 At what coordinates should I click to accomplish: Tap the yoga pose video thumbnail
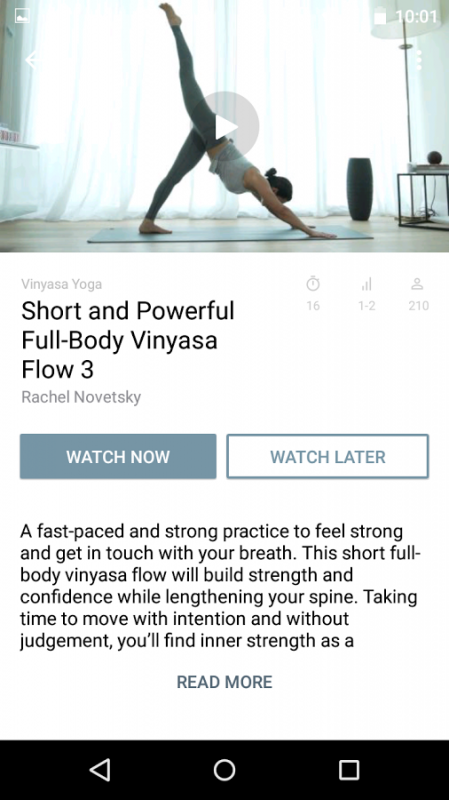[224, 126]
